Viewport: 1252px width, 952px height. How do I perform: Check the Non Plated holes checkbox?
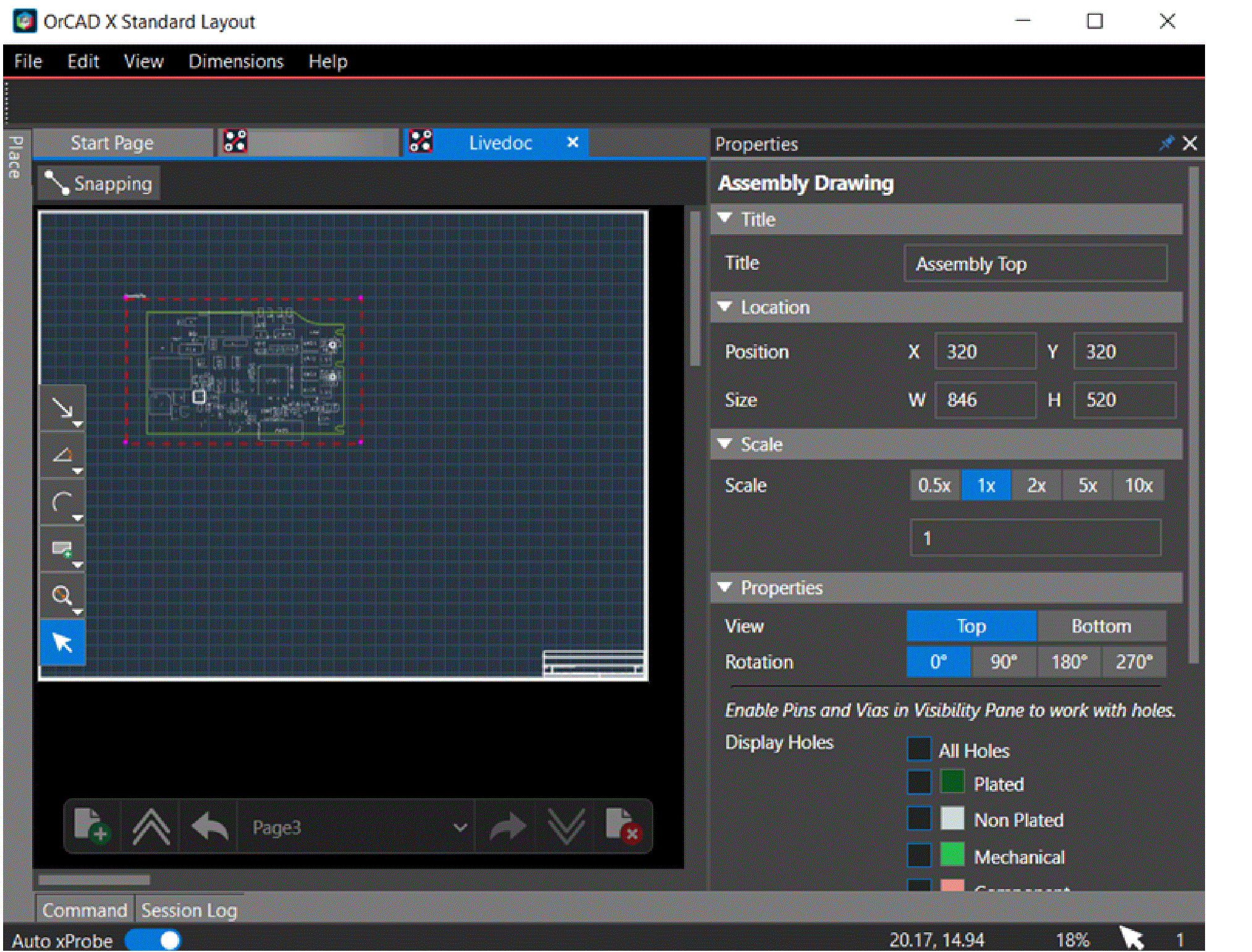919,819
